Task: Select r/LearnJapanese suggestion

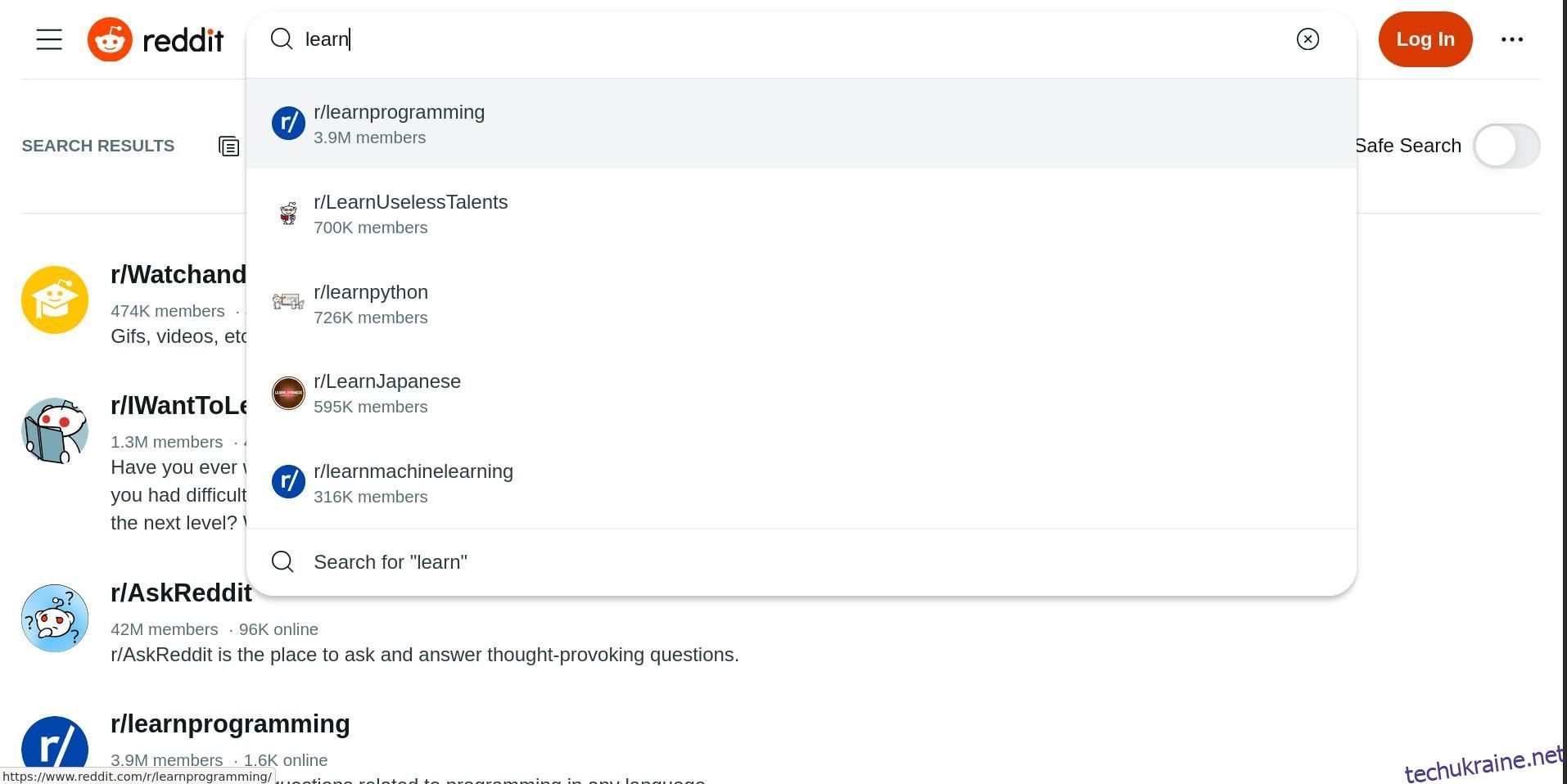Action: [x=801, y=393]
